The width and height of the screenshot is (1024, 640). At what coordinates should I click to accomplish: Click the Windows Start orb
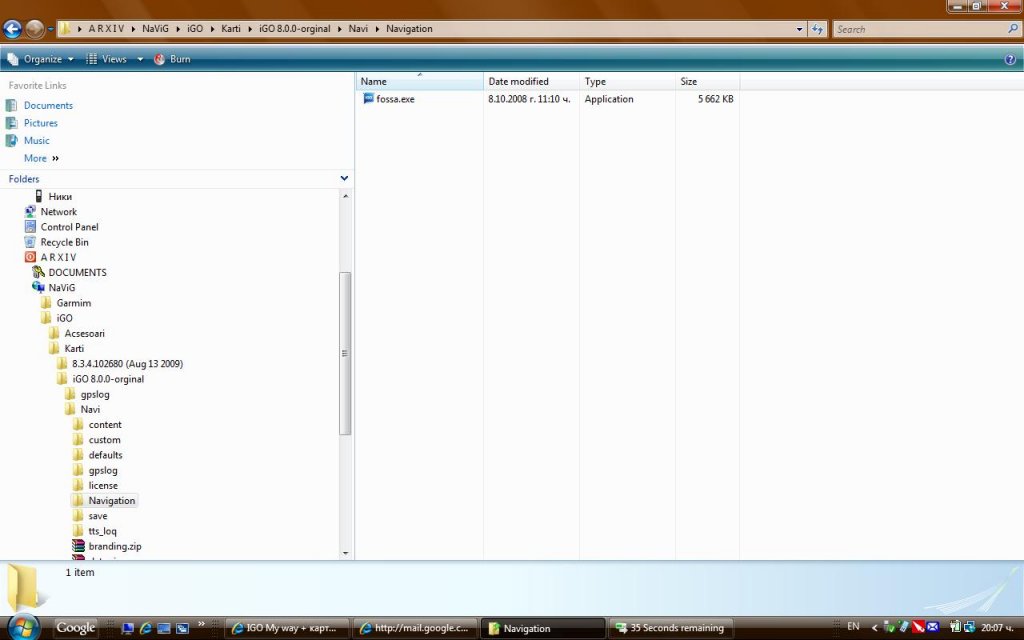pyautogui.click(x=22, y=627)
